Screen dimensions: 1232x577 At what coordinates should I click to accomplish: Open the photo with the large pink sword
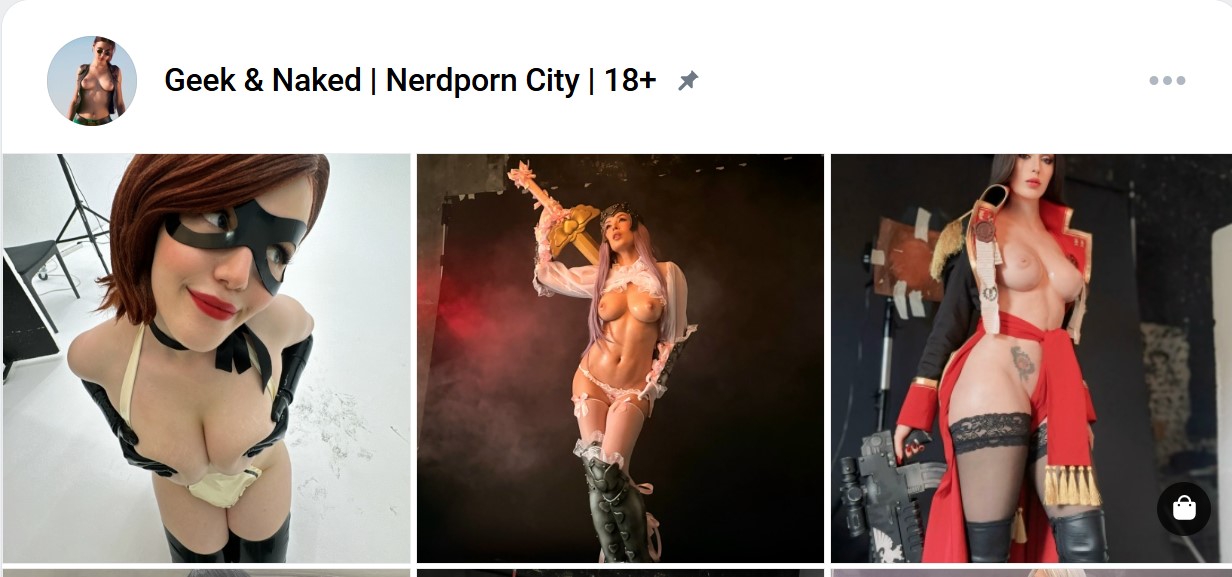tap(620, 358)
